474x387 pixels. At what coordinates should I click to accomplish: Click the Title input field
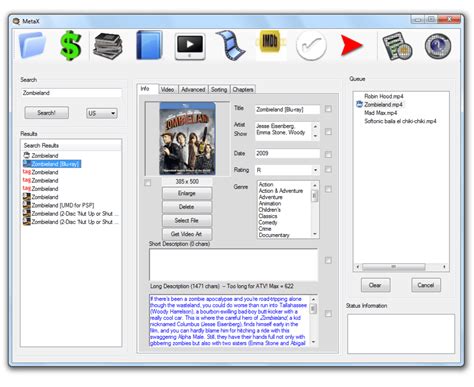287,109
